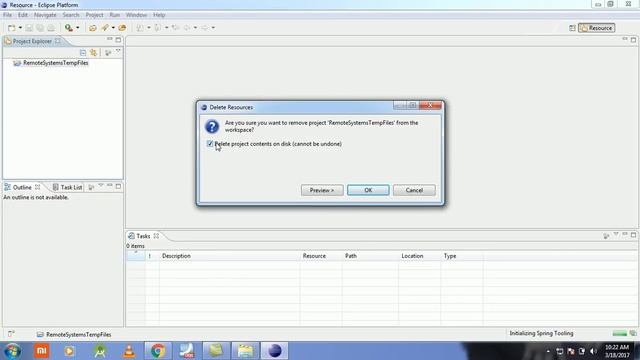
Task: Click Tasks panel filter configuration icon
Action: pyautogui.click(x=606, y=236)
